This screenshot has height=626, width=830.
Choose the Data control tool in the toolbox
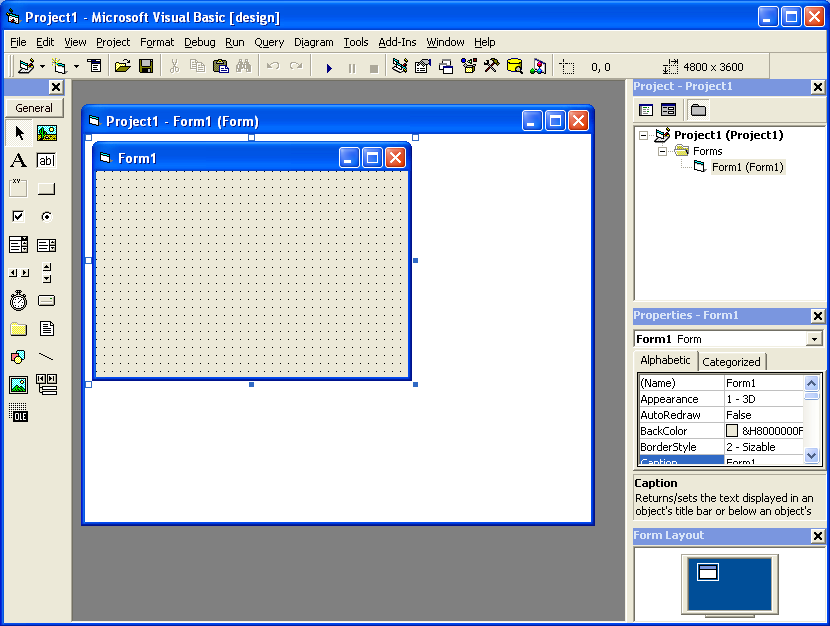coord(47,385)
